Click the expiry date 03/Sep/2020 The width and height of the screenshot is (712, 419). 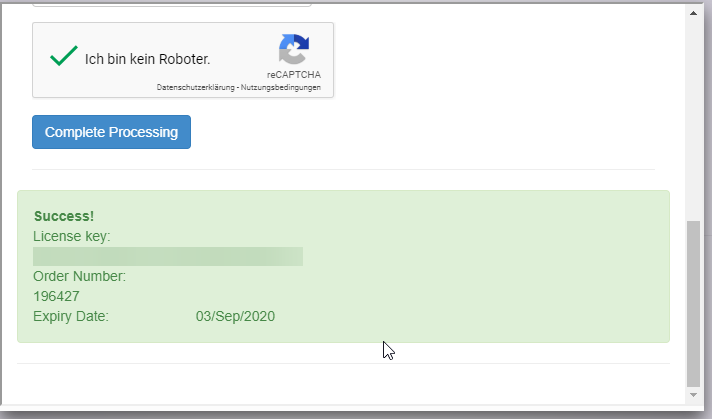pyautogui.click(x=235, y=316)
